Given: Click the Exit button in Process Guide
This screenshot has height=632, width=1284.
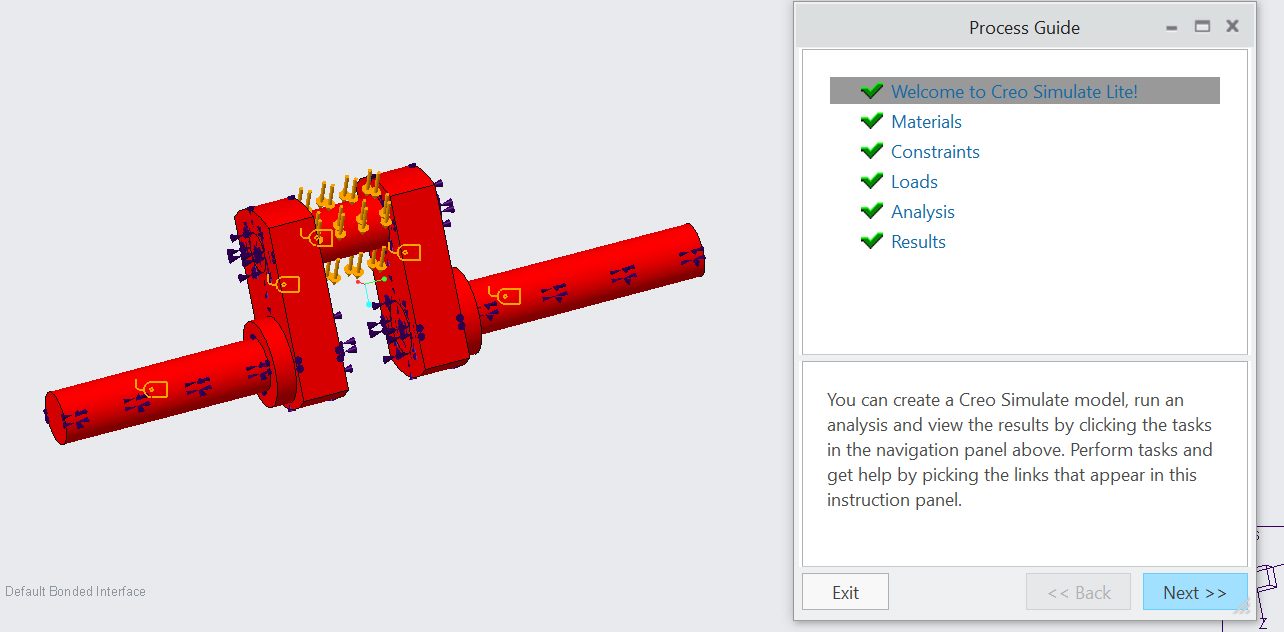Looking at the screenshot, I should tap(845, 592).
